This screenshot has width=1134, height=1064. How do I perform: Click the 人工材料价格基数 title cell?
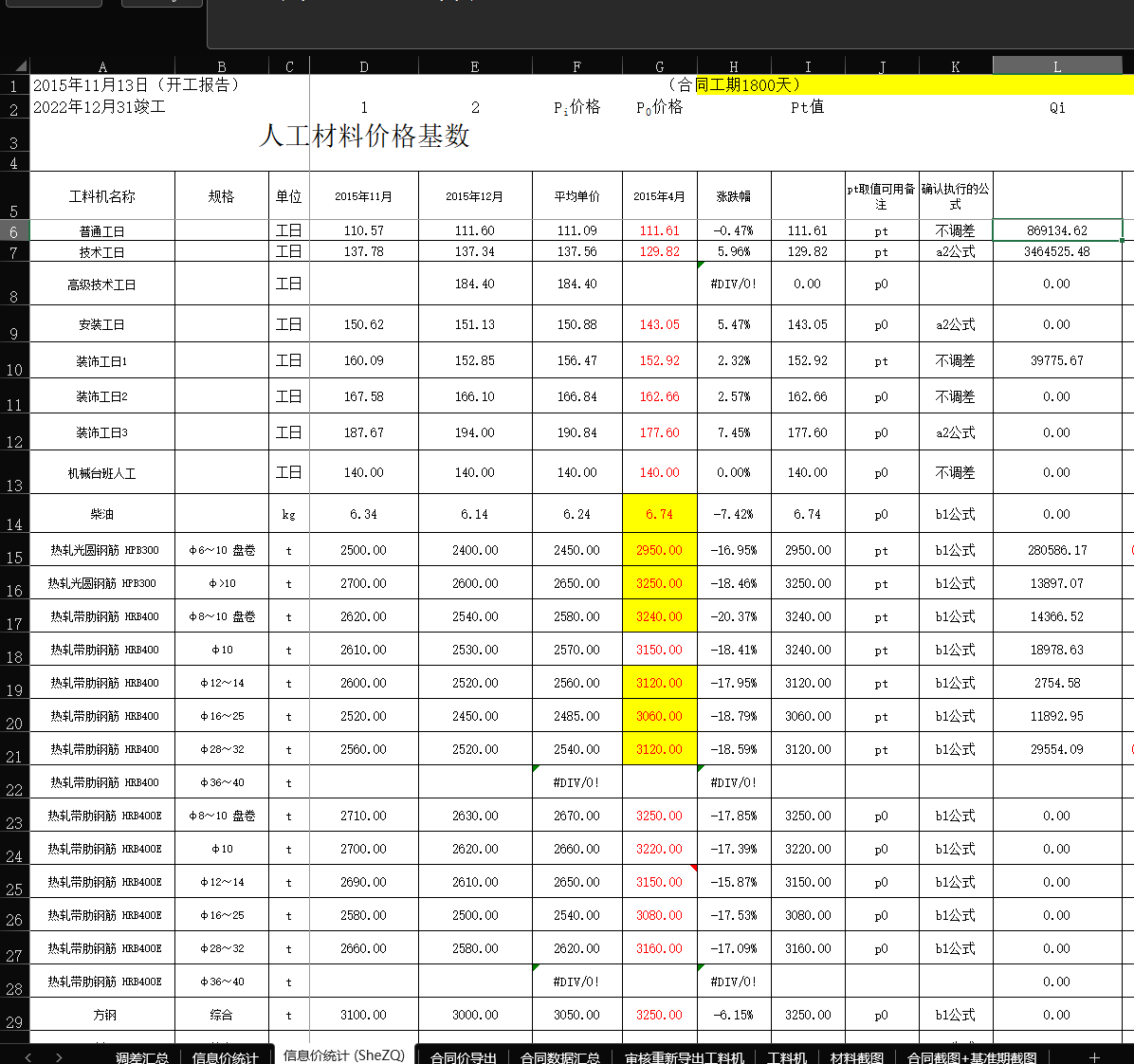[364, 136]
